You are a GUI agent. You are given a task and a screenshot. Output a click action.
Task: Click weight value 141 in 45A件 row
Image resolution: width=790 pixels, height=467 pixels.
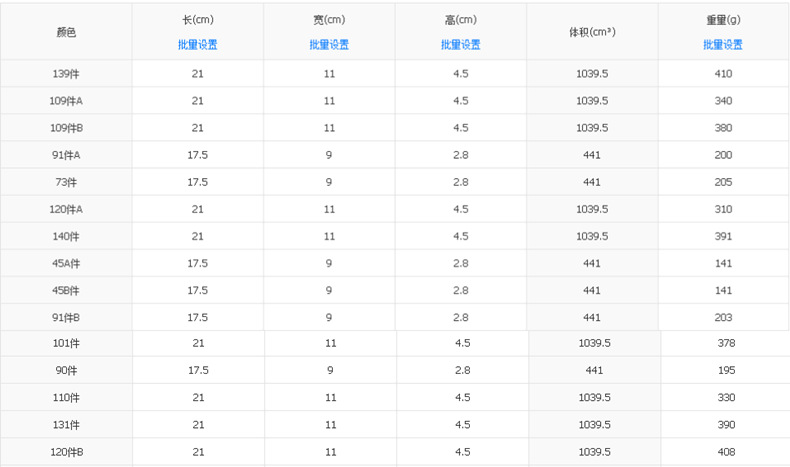pyautogui.click(x=723, y=263)
